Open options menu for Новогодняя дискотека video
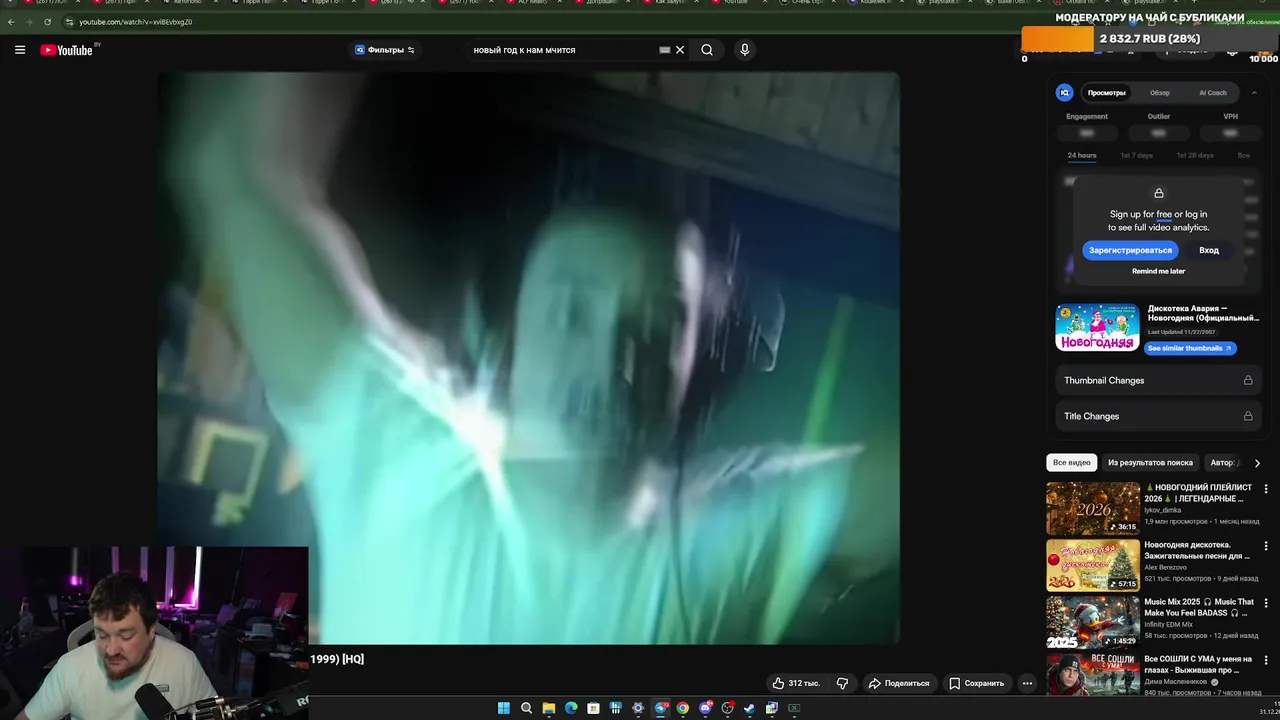Image resolution: width=1280 pixels, height=720 pixels. pyautogui.click(x=1266, y=545)
